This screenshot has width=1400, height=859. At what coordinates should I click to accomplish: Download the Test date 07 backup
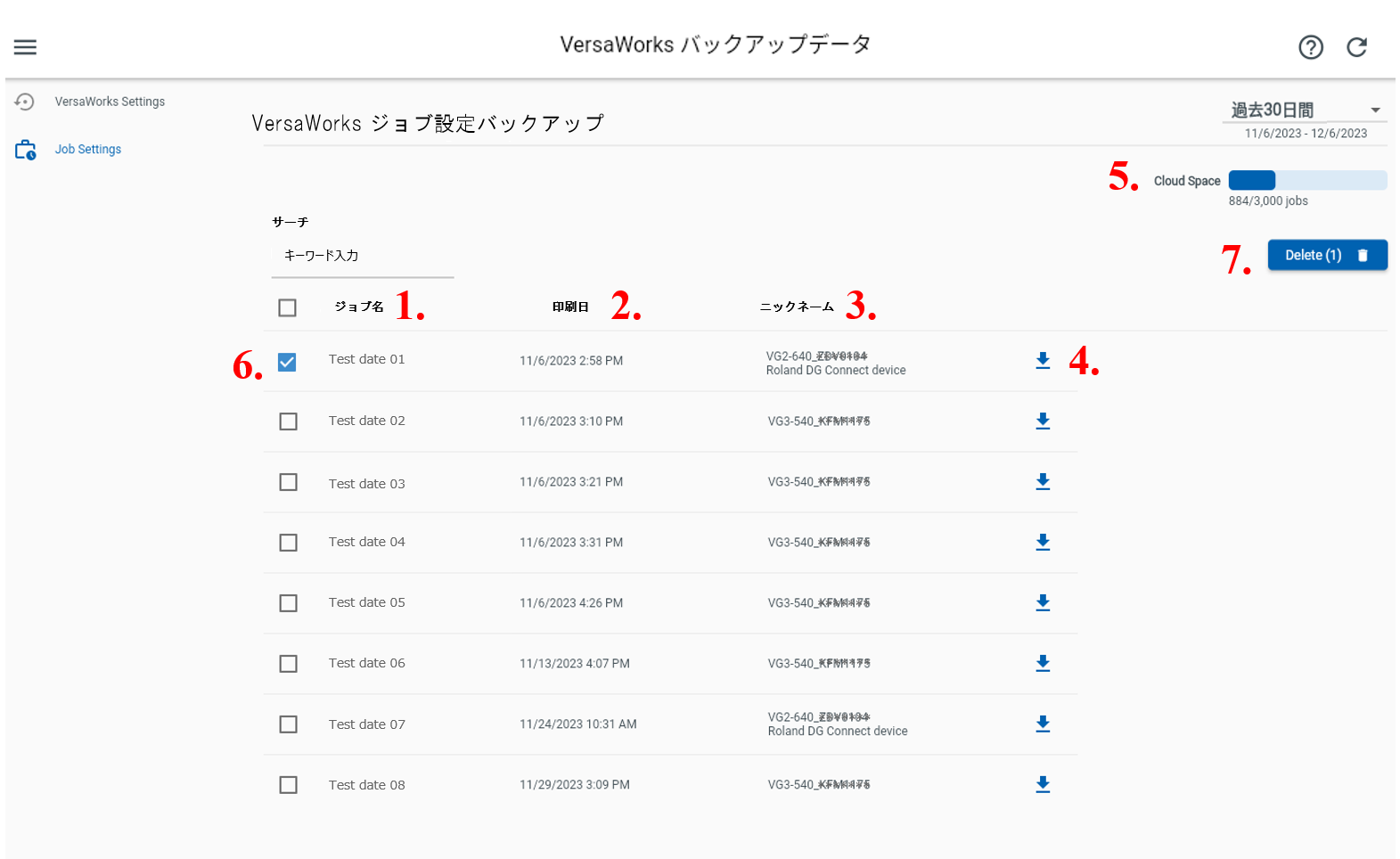tap(1043, 724)
